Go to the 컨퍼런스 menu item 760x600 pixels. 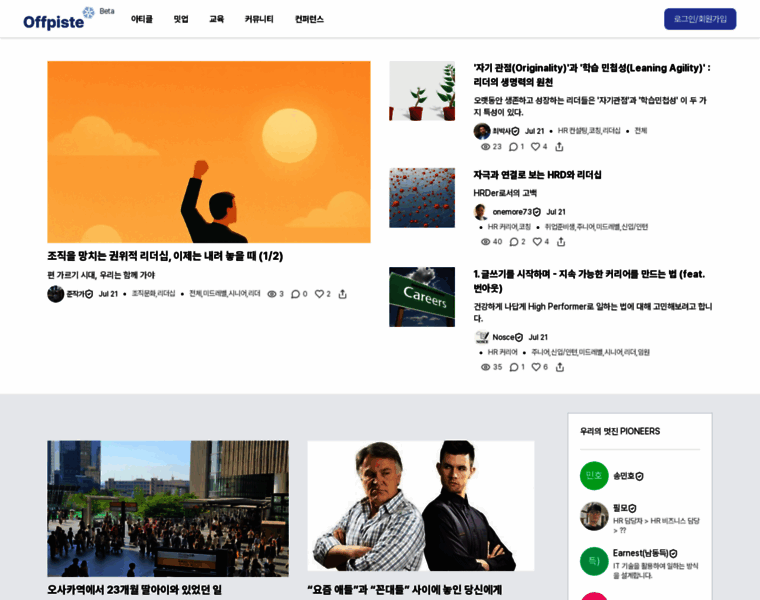coord(309,19)
